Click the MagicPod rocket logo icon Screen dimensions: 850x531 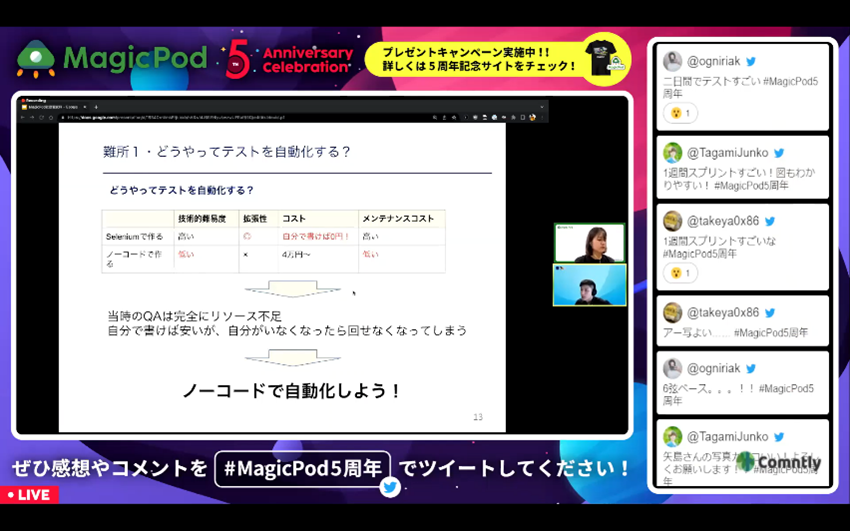tap(36, 59)
